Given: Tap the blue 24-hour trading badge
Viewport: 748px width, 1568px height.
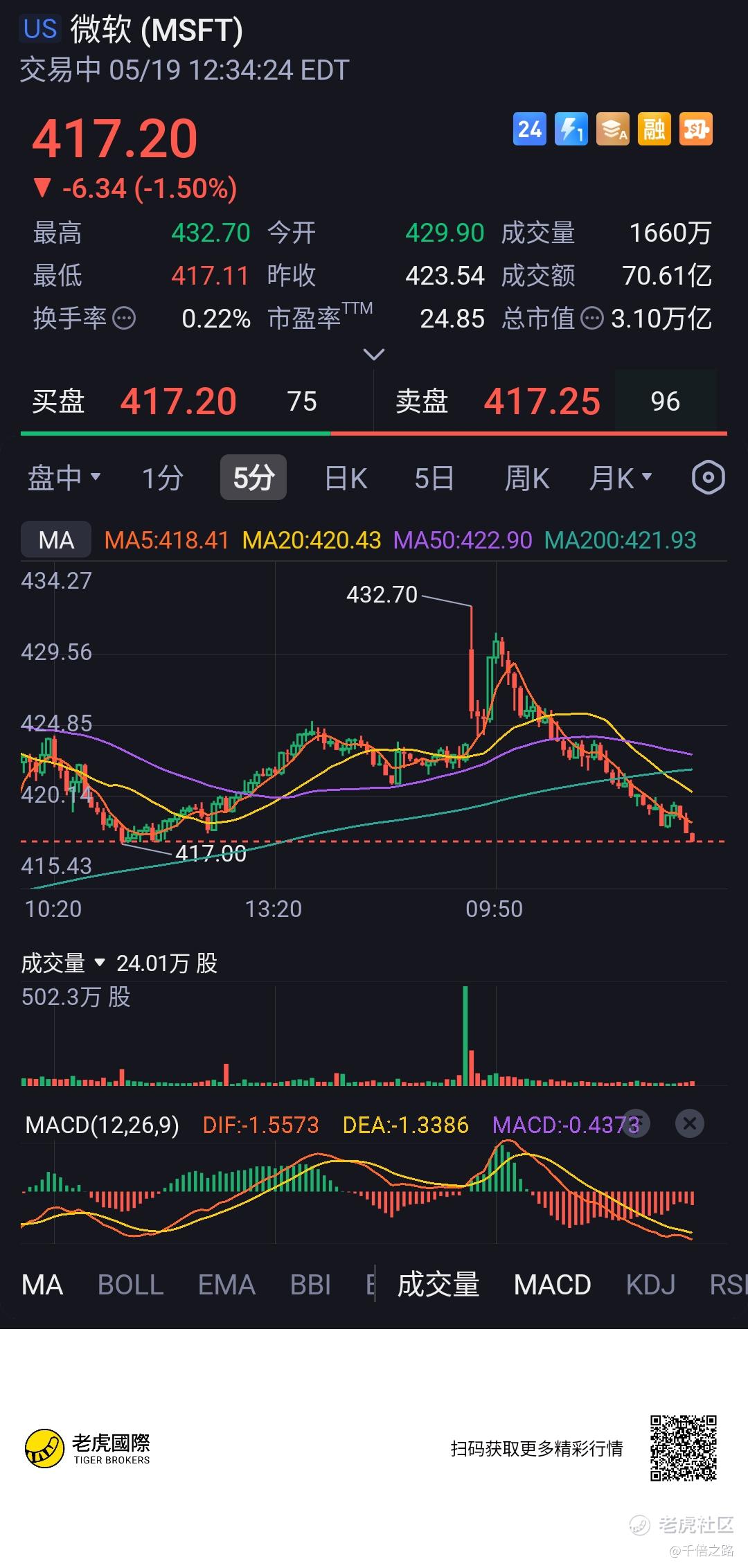Looking at the screenshot, I should (530, 129).
